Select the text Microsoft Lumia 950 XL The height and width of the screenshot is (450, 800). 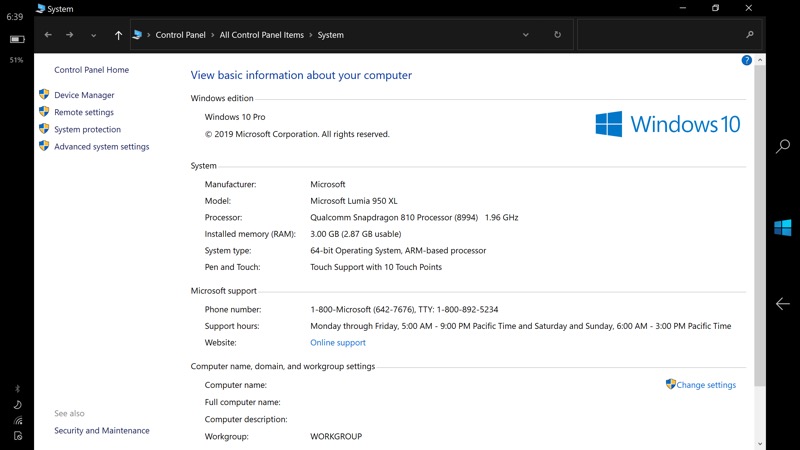[x=354, y=201]
